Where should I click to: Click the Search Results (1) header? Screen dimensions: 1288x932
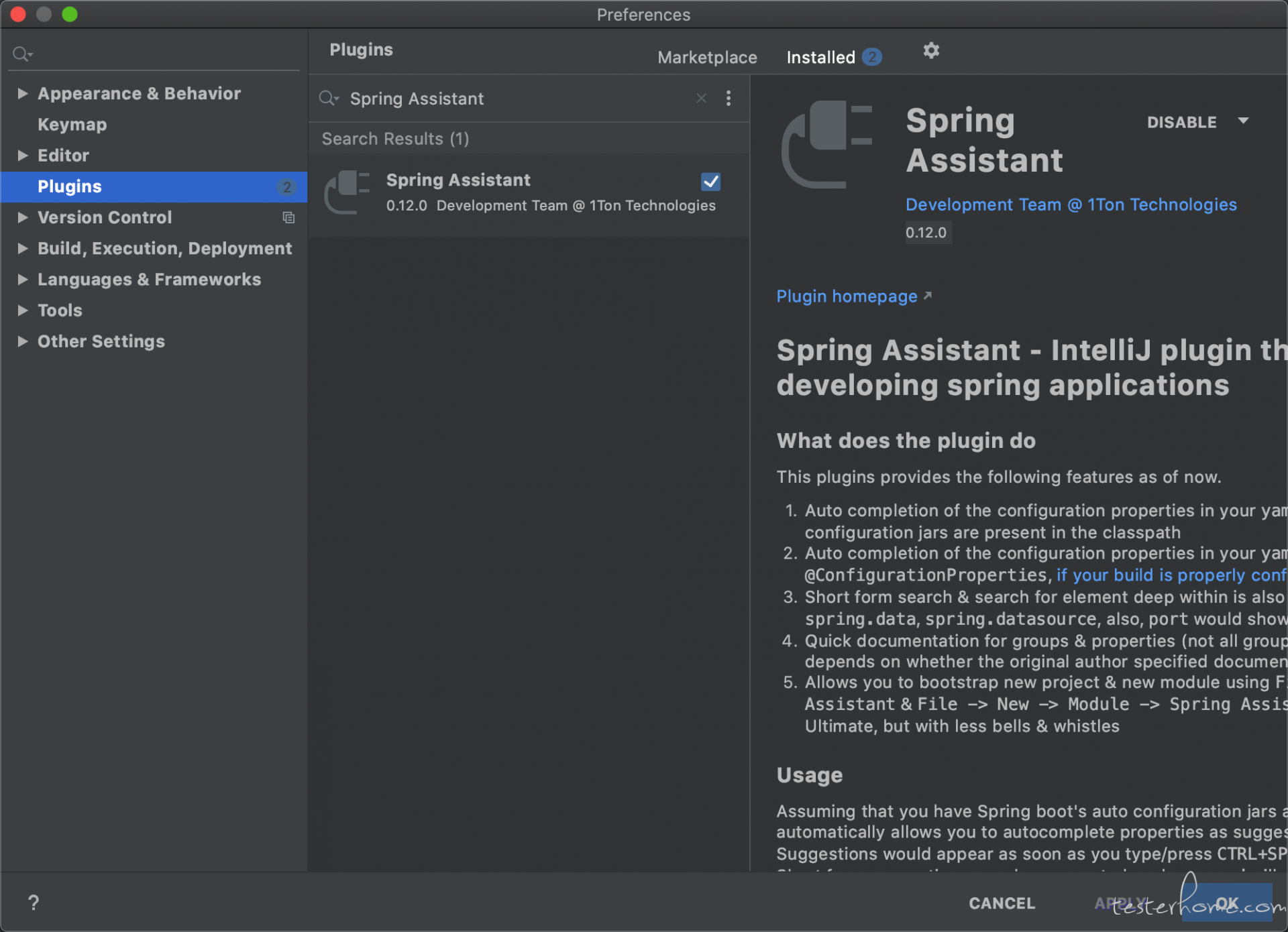[395, 139]
